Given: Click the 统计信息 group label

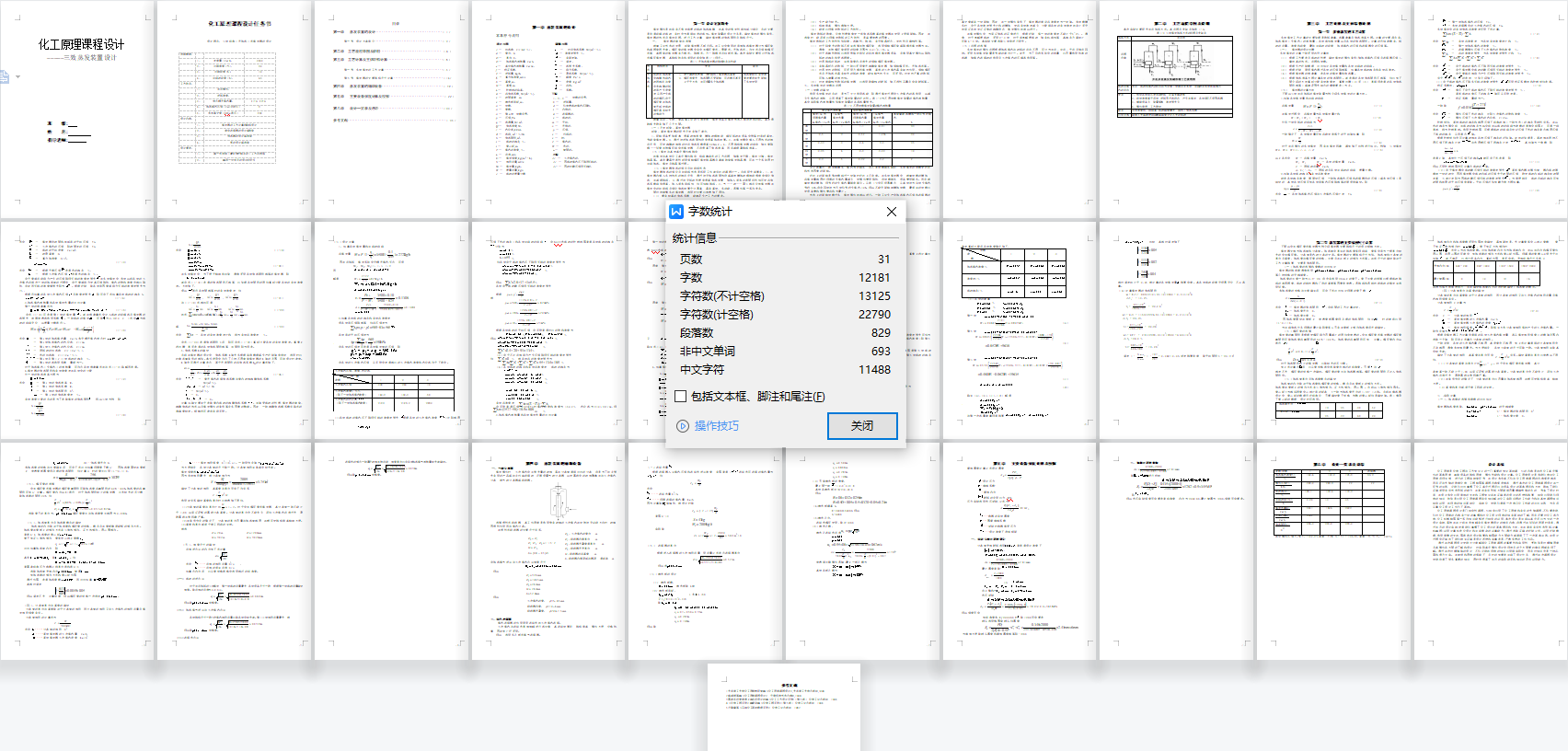Looking at the screenshot, I should coord(695,238).
